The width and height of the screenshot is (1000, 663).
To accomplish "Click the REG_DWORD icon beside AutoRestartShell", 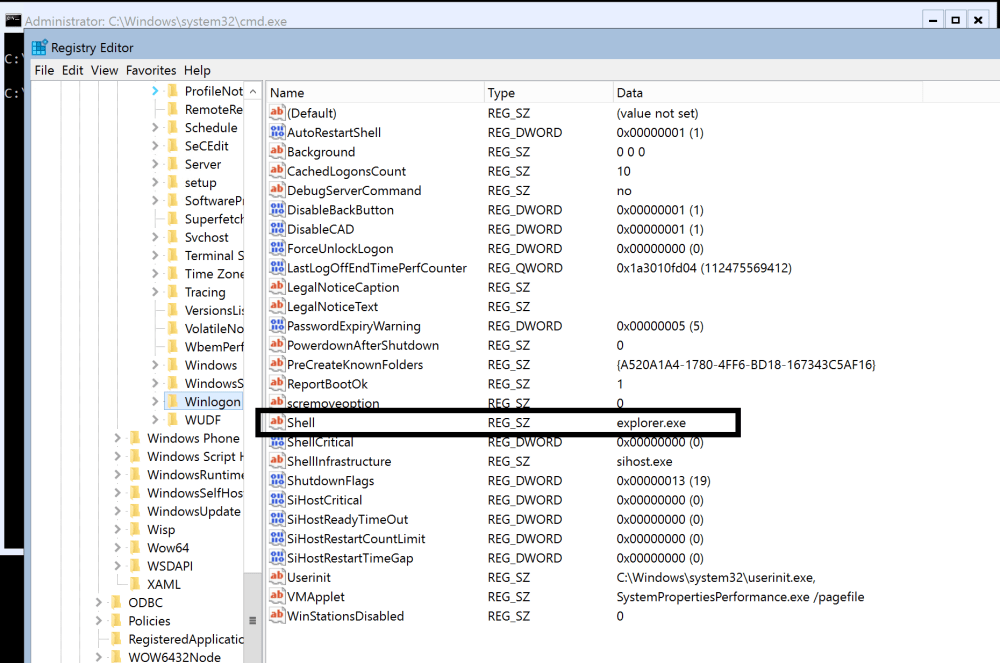I will tap(277, 132).
